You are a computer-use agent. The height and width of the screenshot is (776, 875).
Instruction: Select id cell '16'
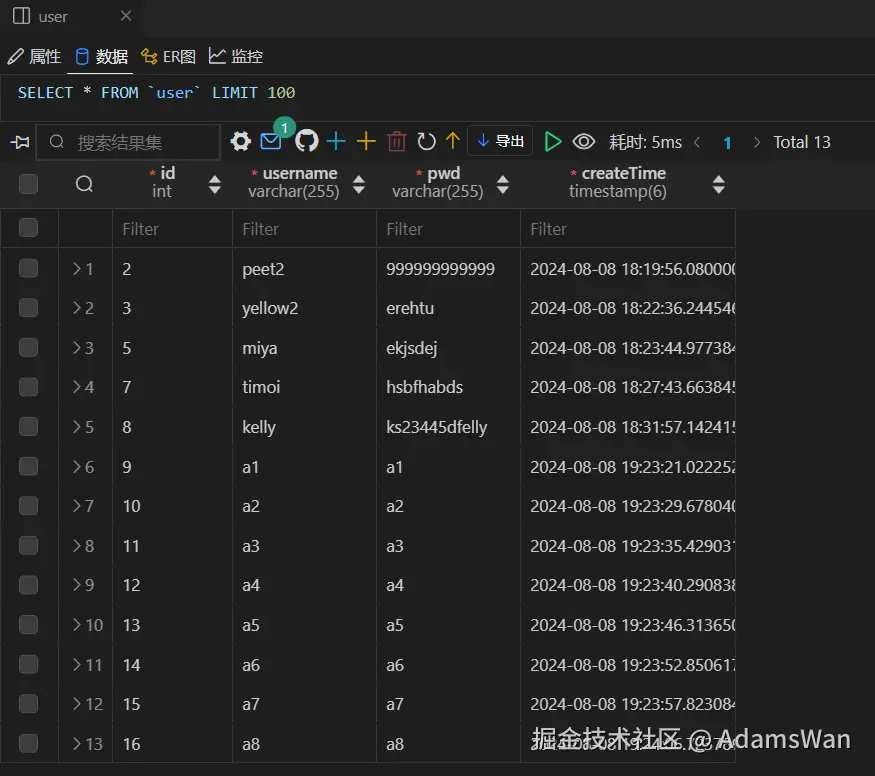tap(132, 744)
